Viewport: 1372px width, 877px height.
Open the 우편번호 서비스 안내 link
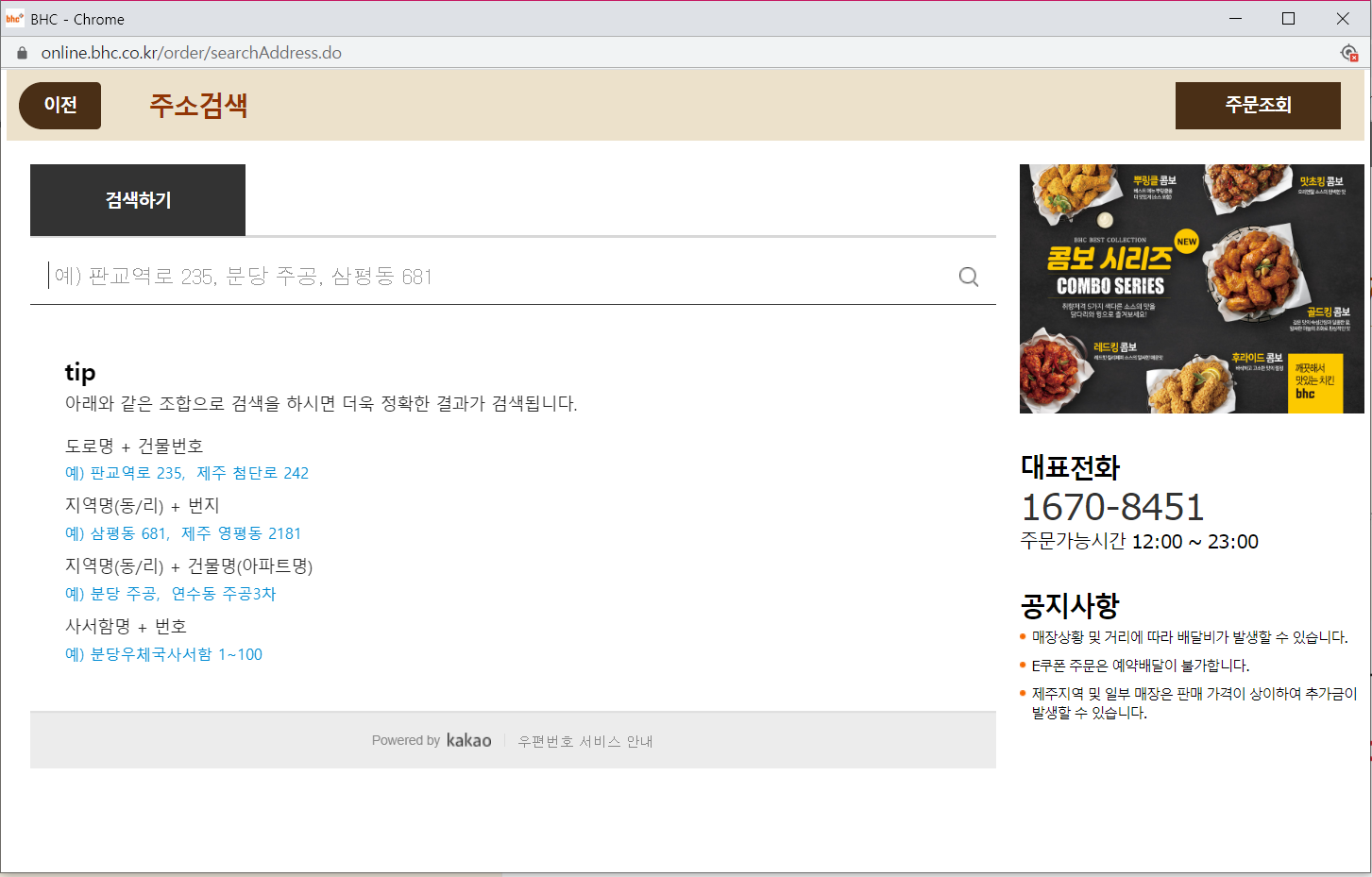(x=585, y=741)
